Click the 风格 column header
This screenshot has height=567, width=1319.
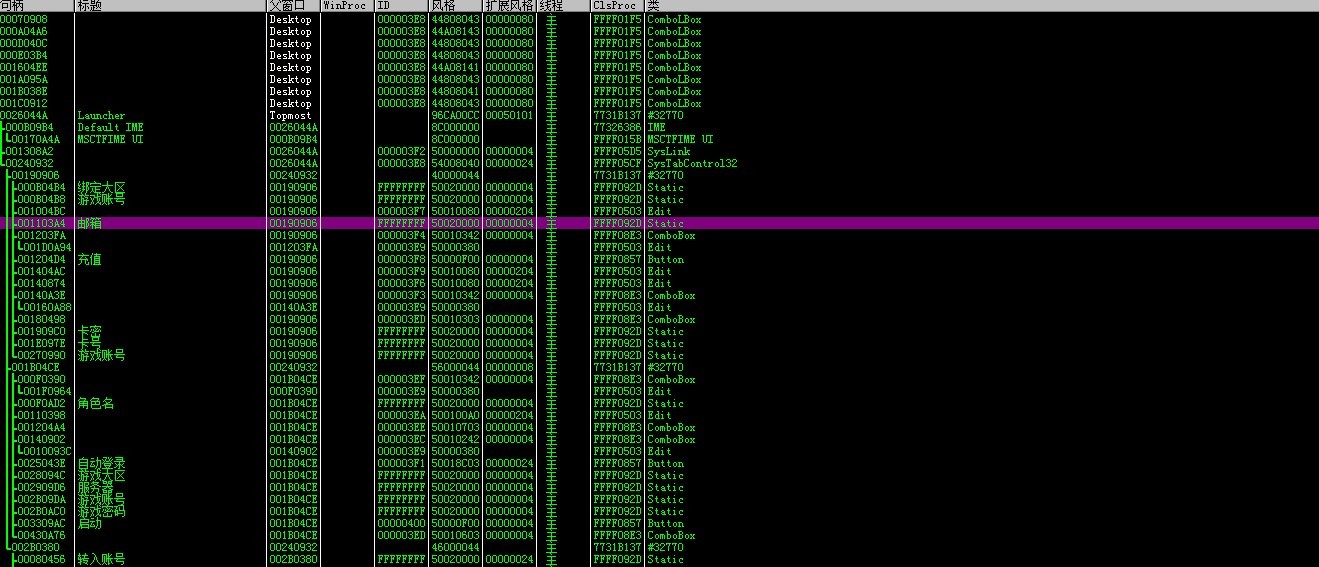point(455,6)
